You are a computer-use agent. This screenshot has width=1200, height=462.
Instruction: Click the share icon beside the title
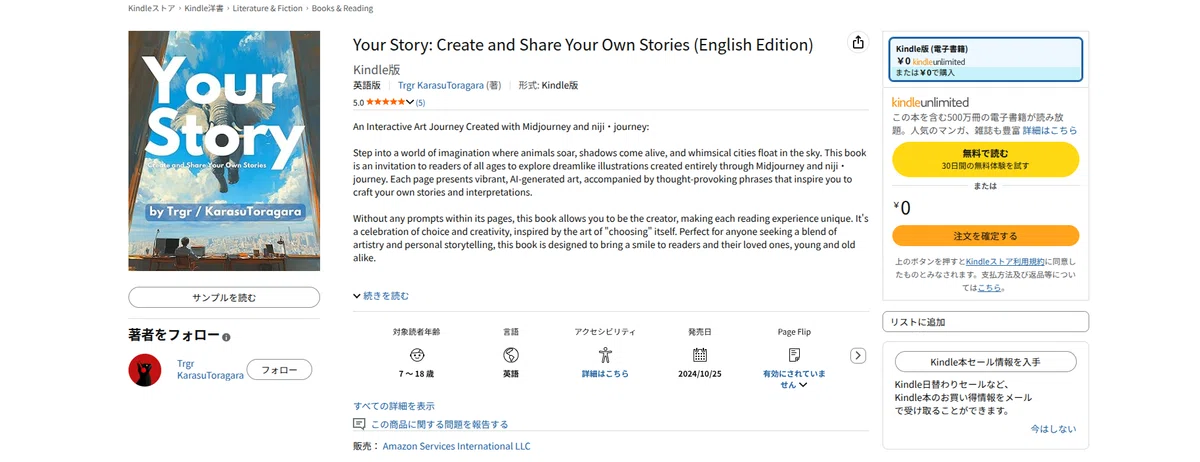click(x=857, y=42)
